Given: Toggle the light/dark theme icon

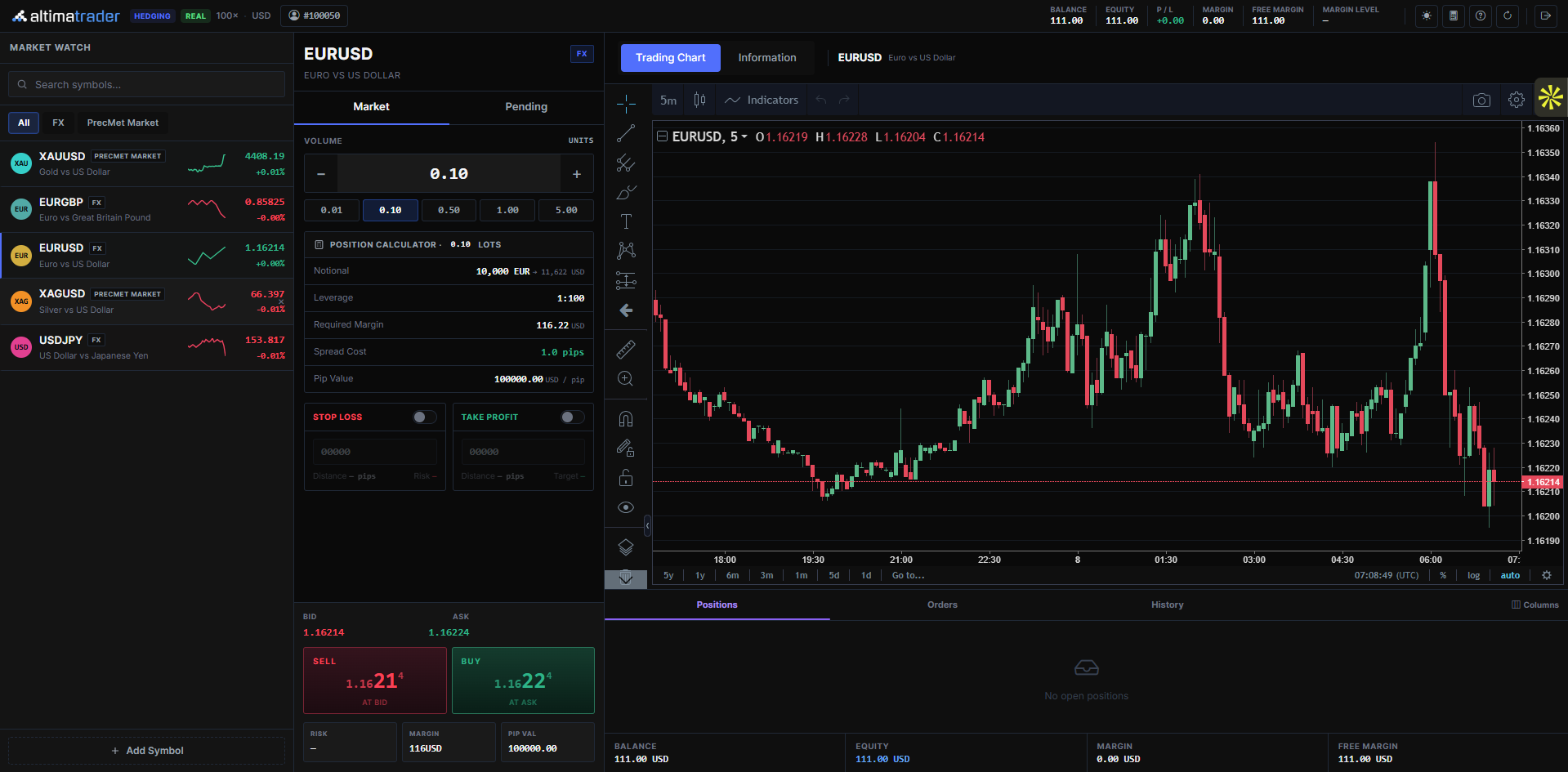Looking at the screenshot, I should (1427, 16).
